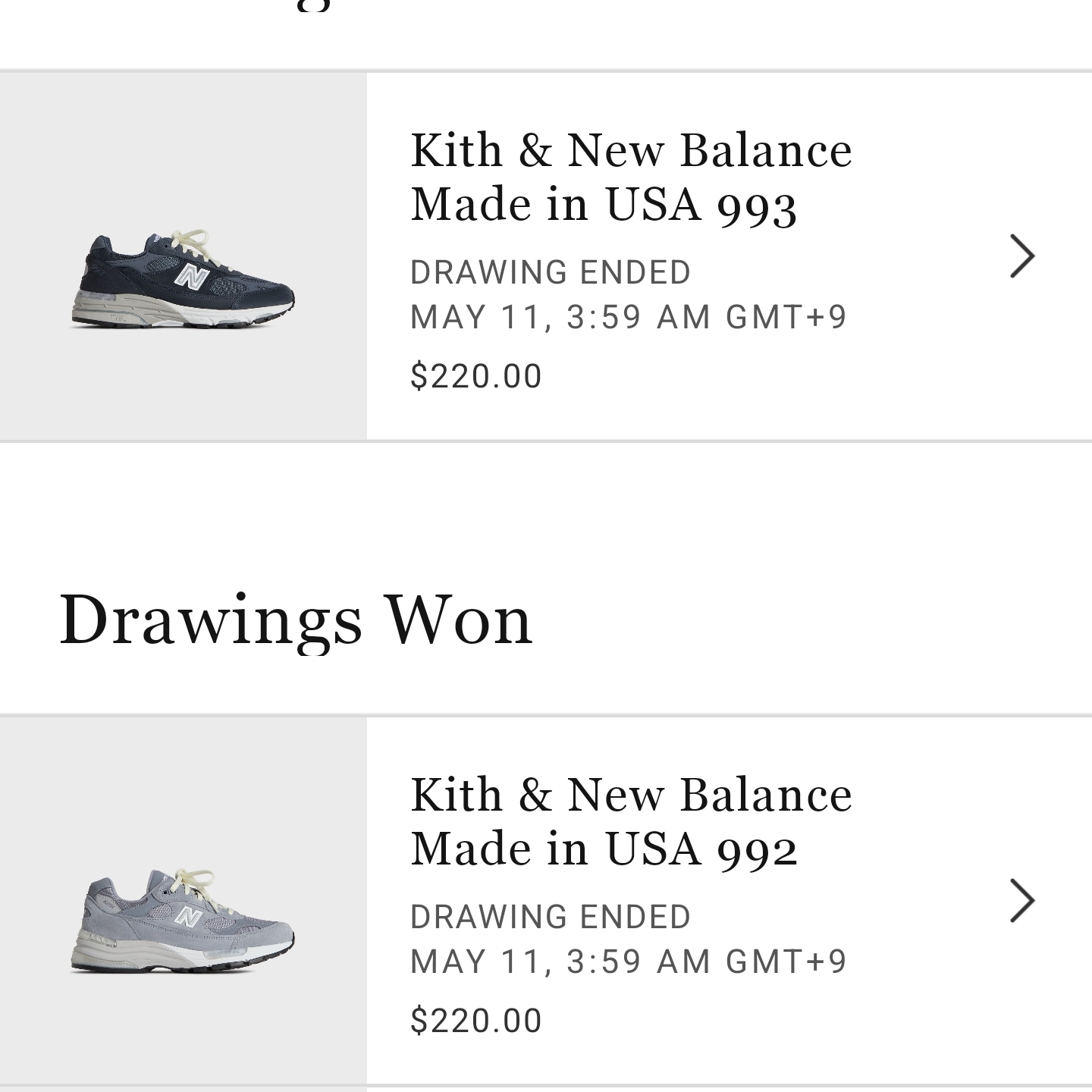Click the N logo on navy 993 shoe
1092x1092 pixels.
click(191, 277)
